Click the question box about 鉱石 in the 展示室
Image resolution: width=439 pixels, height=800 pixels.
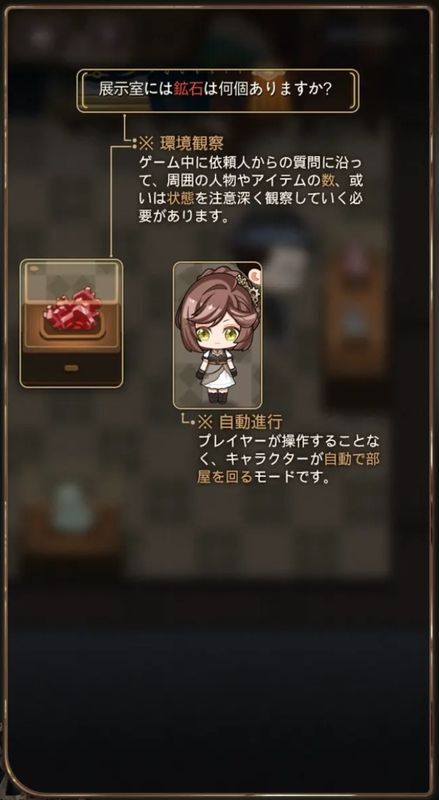point(218,90)
